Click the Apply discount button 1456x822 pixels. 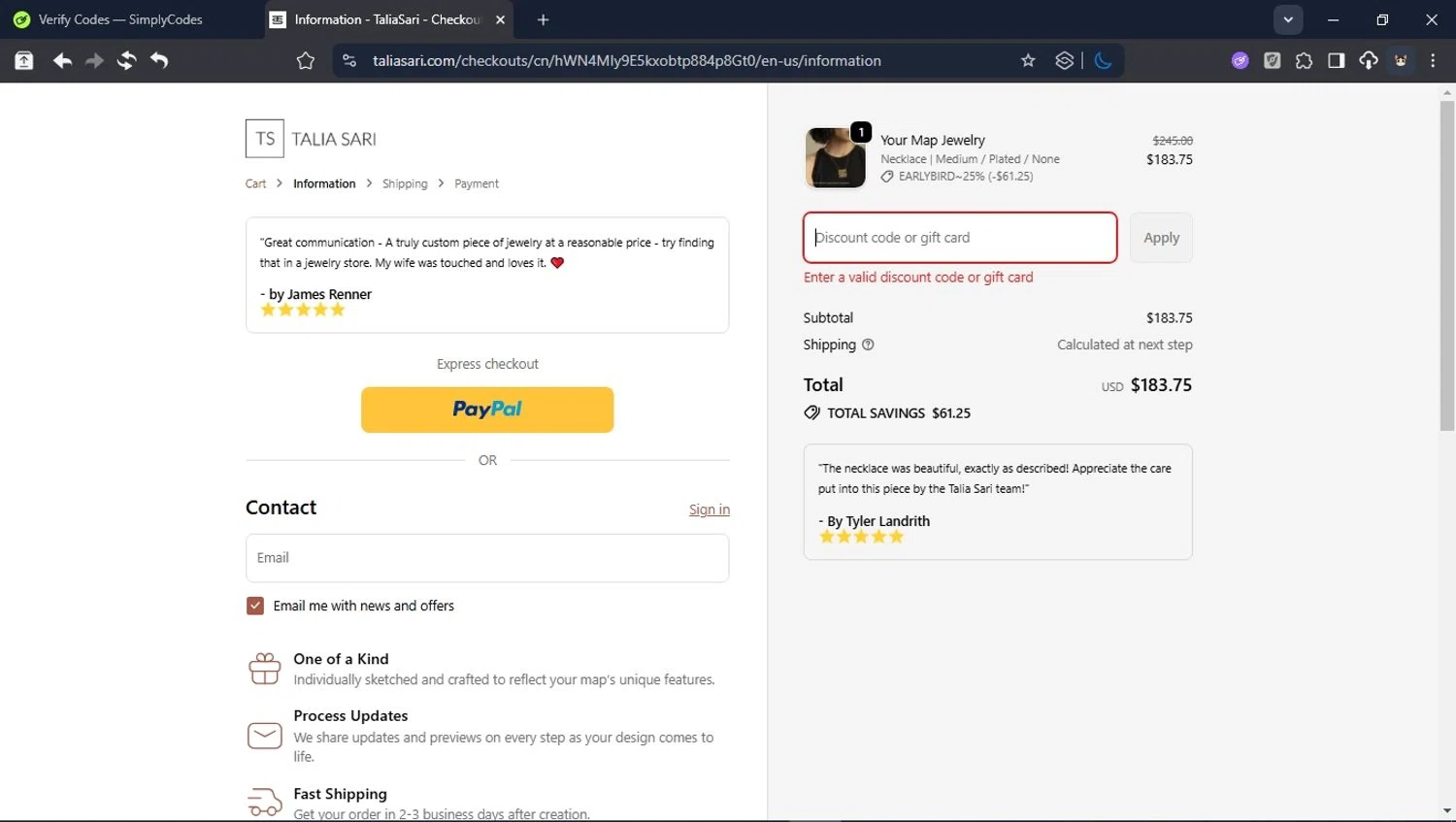click(x=1161, y=238)
